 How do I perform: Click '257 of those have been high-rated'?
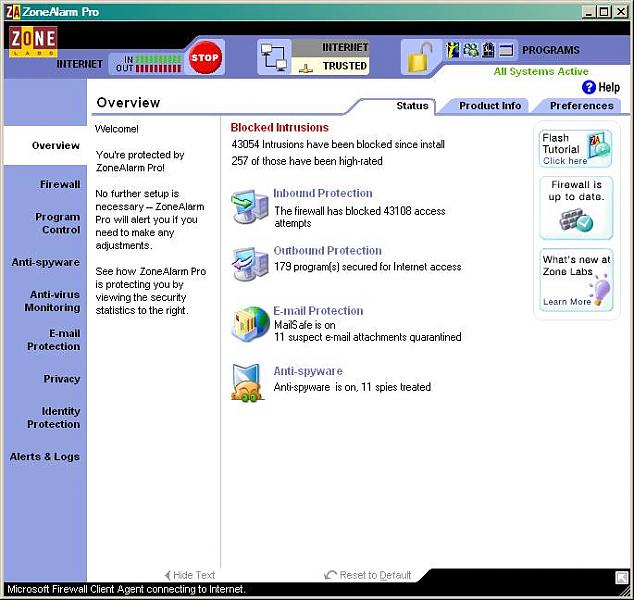(x=307, y=161)
